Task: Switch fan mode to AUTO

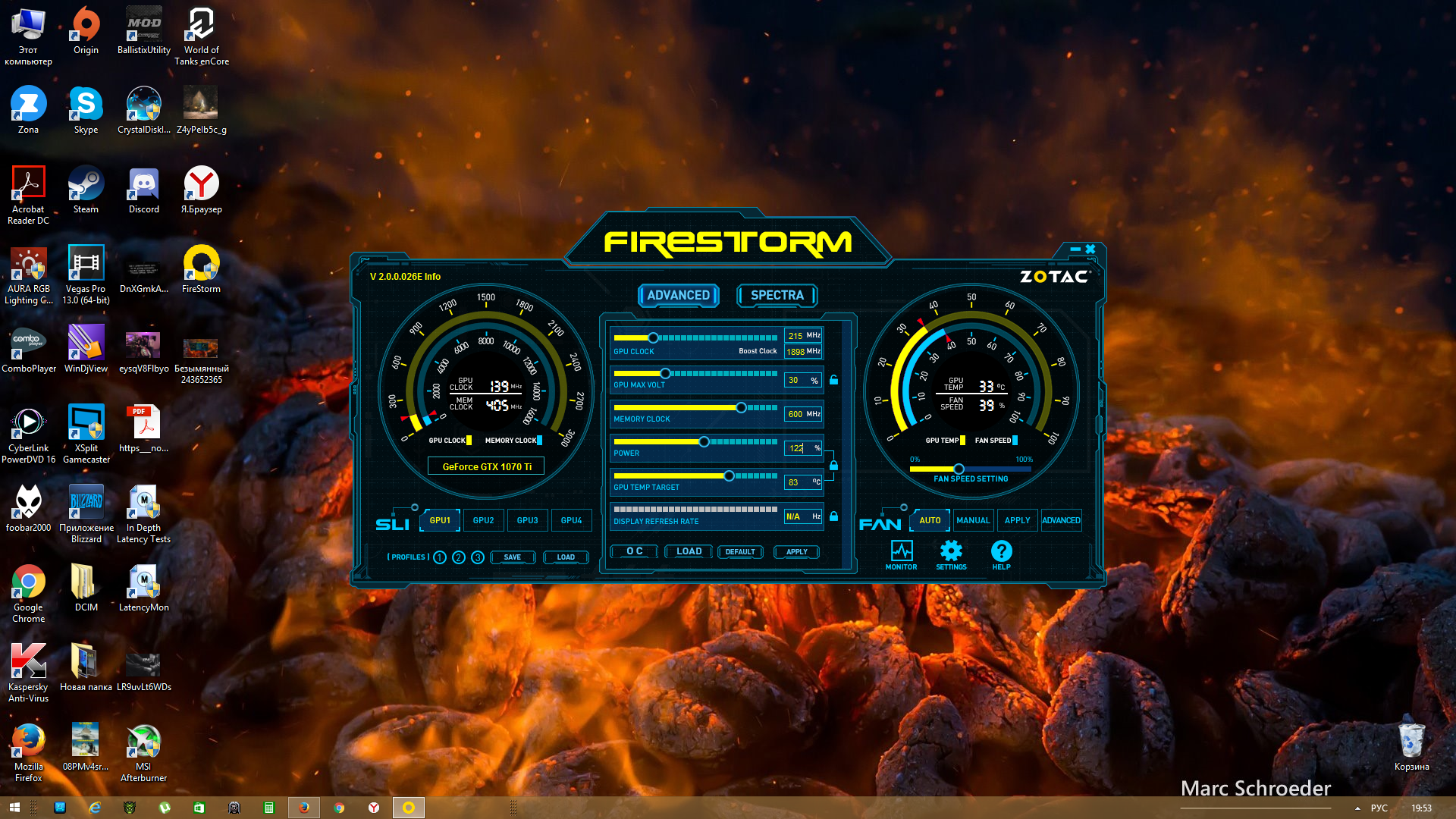Action: [930, 520]
